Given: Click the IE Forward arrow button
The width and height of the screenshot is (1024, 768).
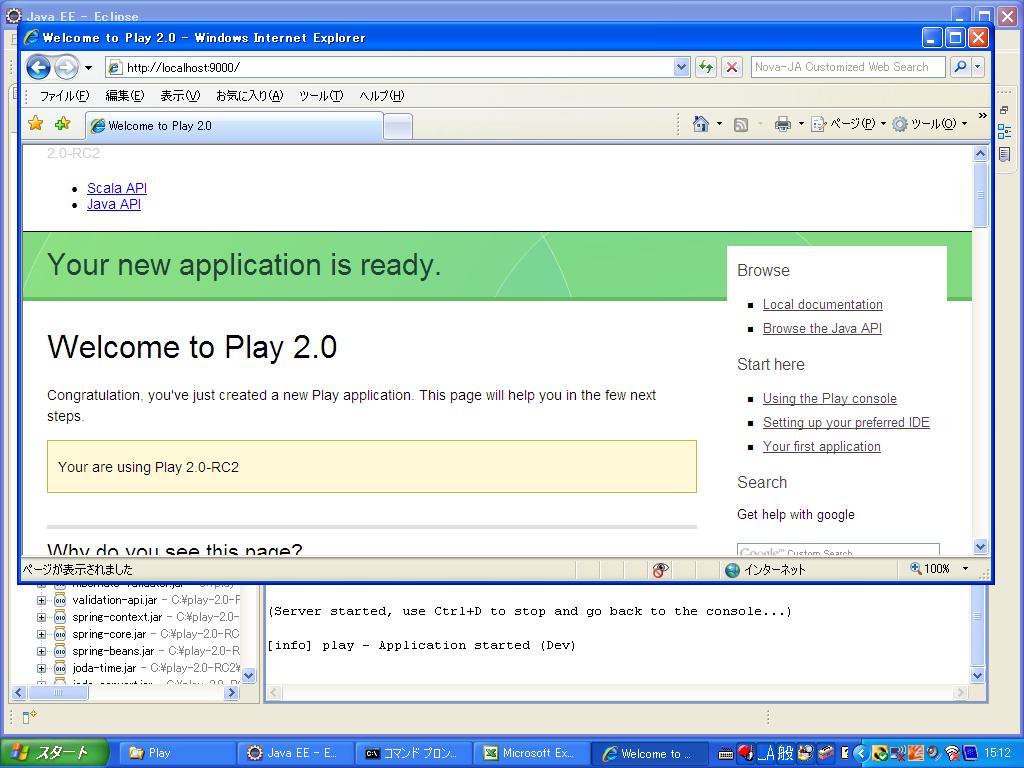Looking at the screenshot, I should 66,67.
